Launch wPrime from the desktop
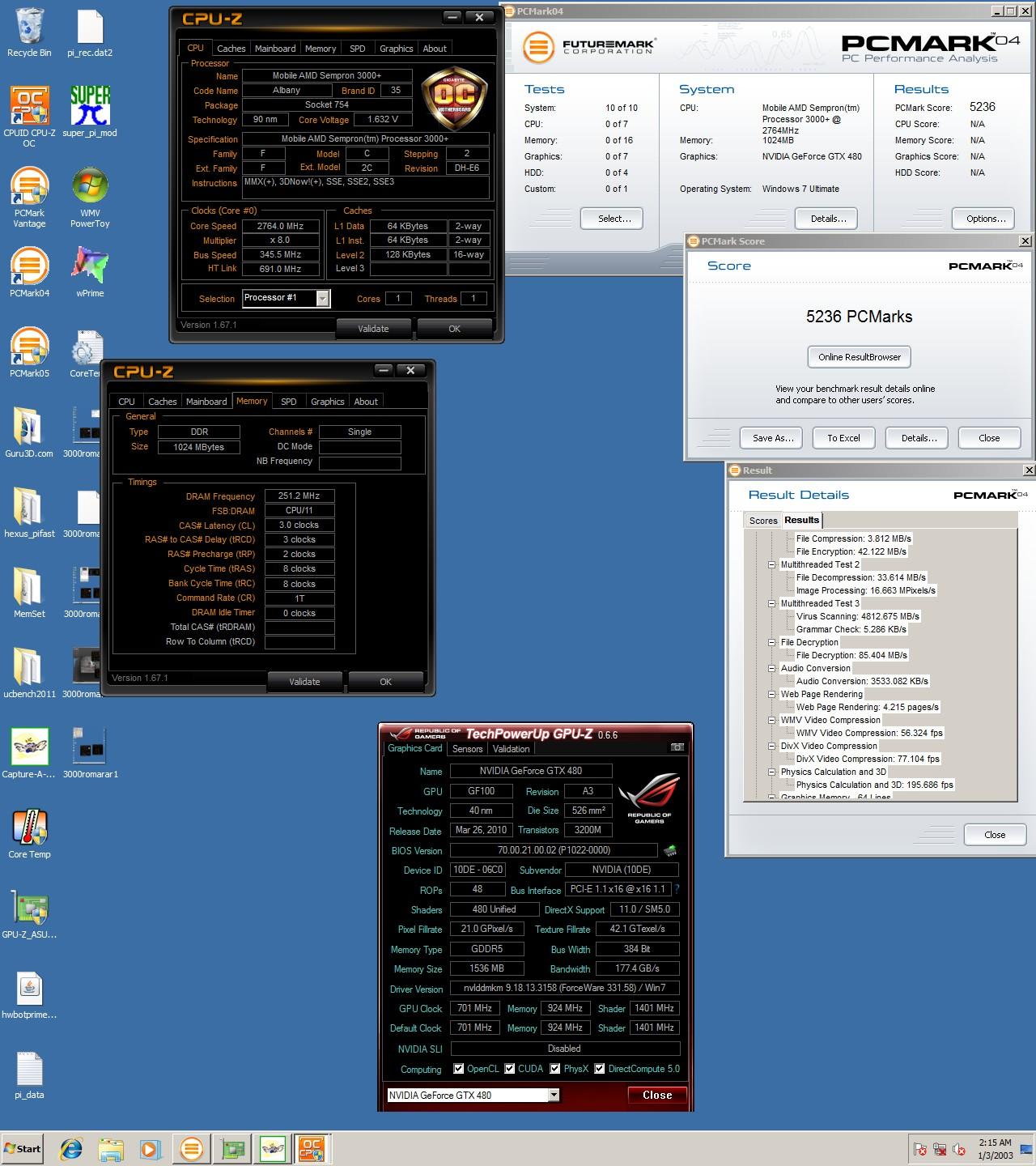 tap(90, 272)
